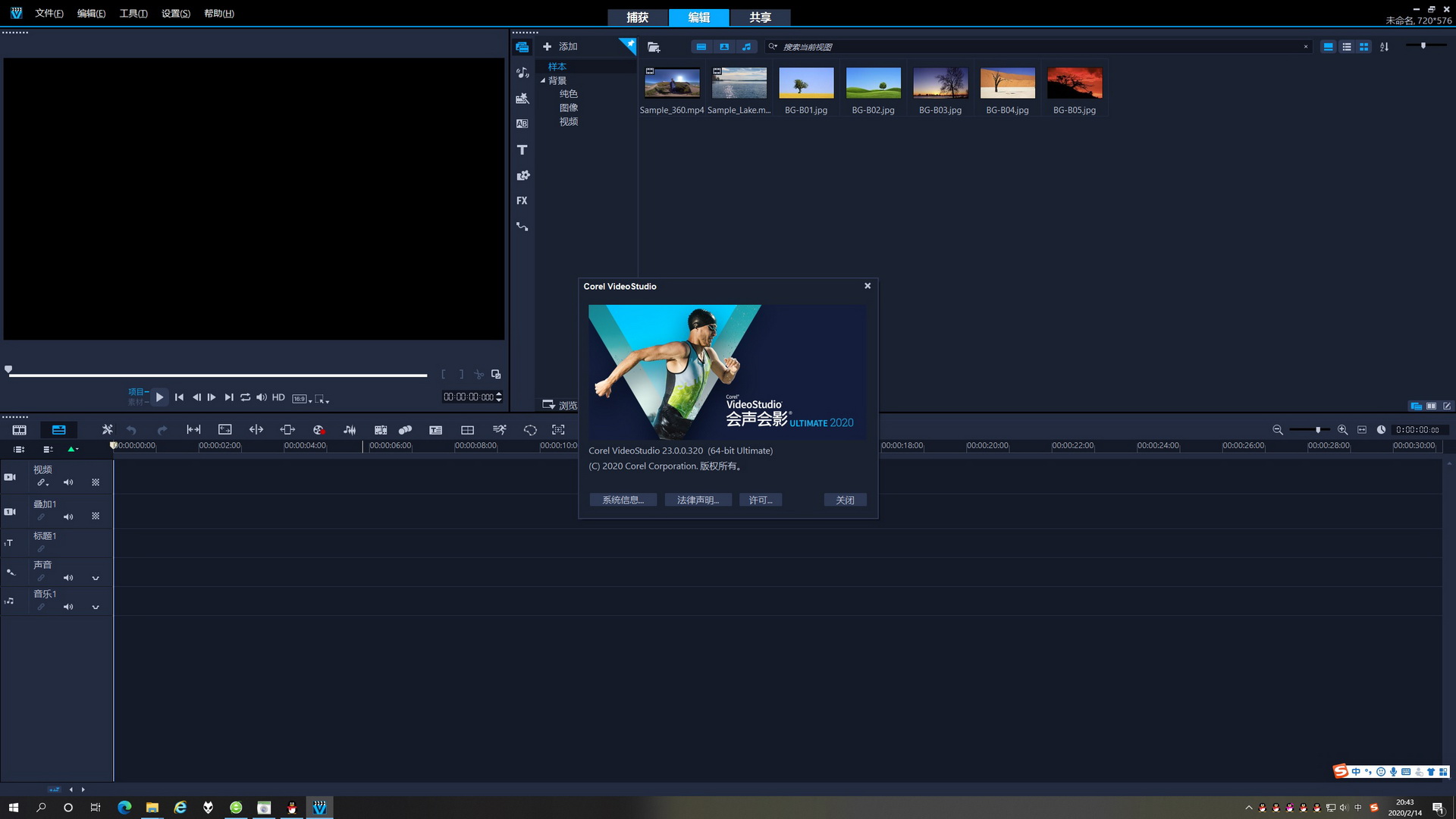The width and height of the screenshot is (1456, 819).
Task: Switch to Storyboard view
Action: click(19, 430)
